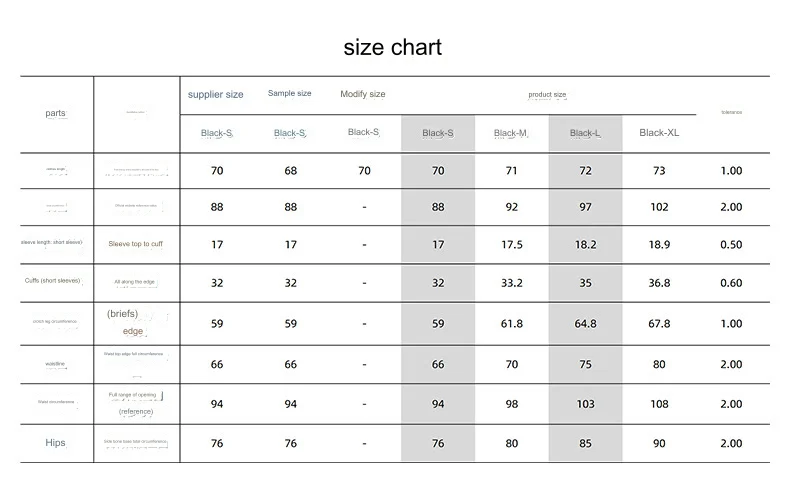
Task: Select the sample size value 68
Action: pyautogui.click(x=291, y=171)
